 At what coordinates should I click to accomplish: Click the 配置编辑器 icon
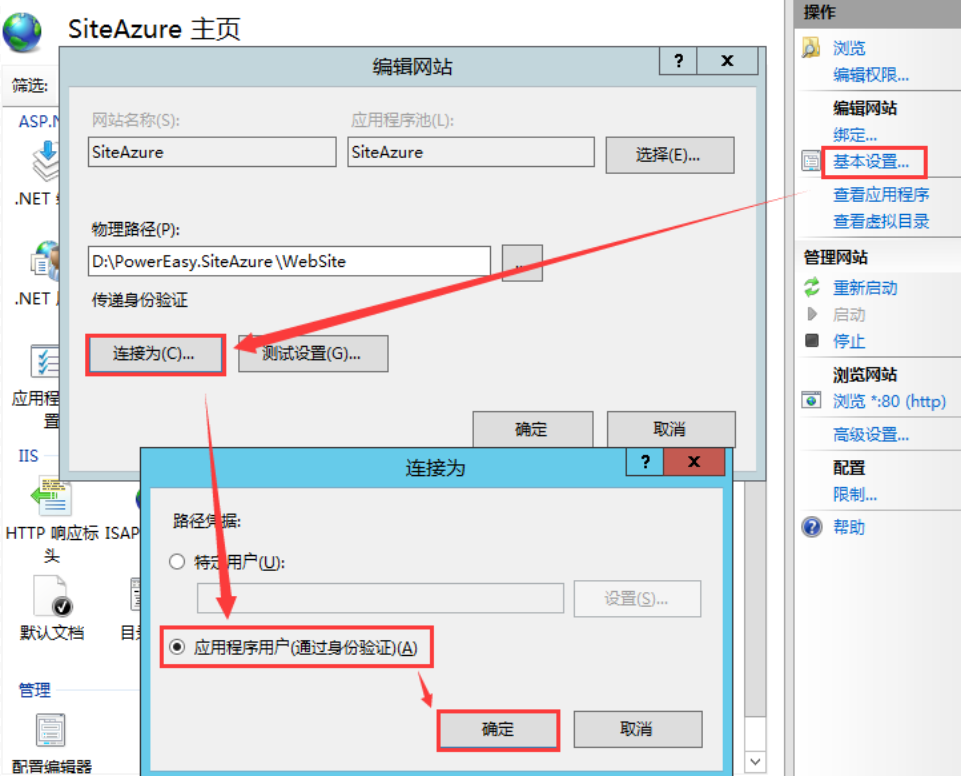coord(50,732)
